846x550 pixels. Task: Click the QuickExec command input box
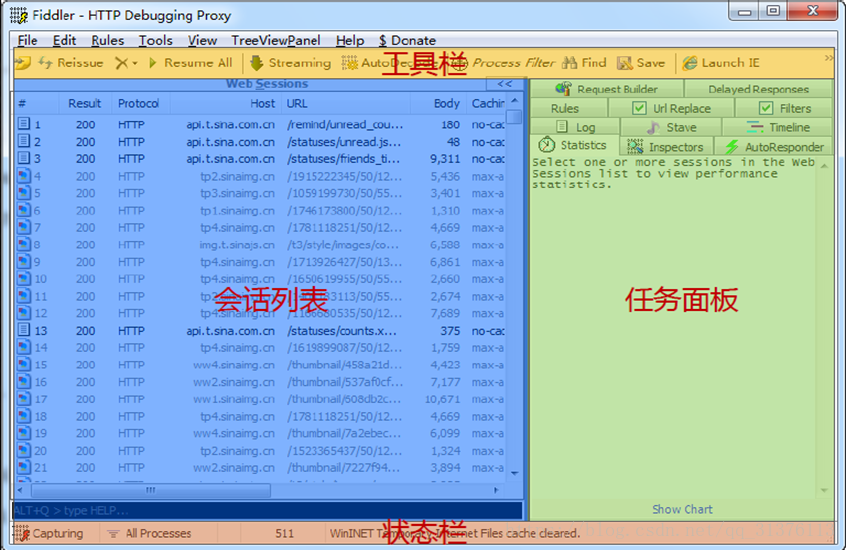[x=267, y=510]
